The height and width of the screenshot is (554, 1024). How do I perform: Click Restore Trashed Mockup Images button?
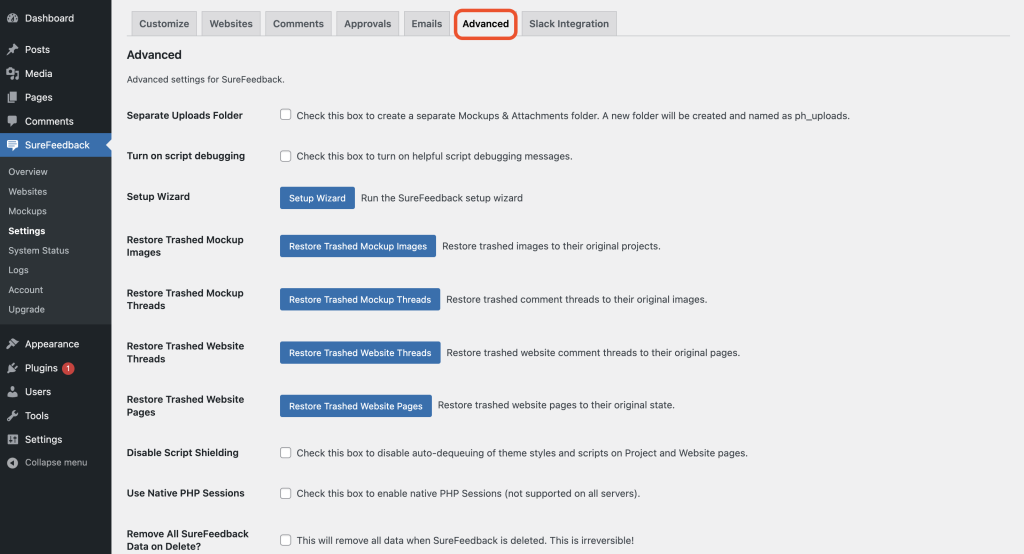358,246
